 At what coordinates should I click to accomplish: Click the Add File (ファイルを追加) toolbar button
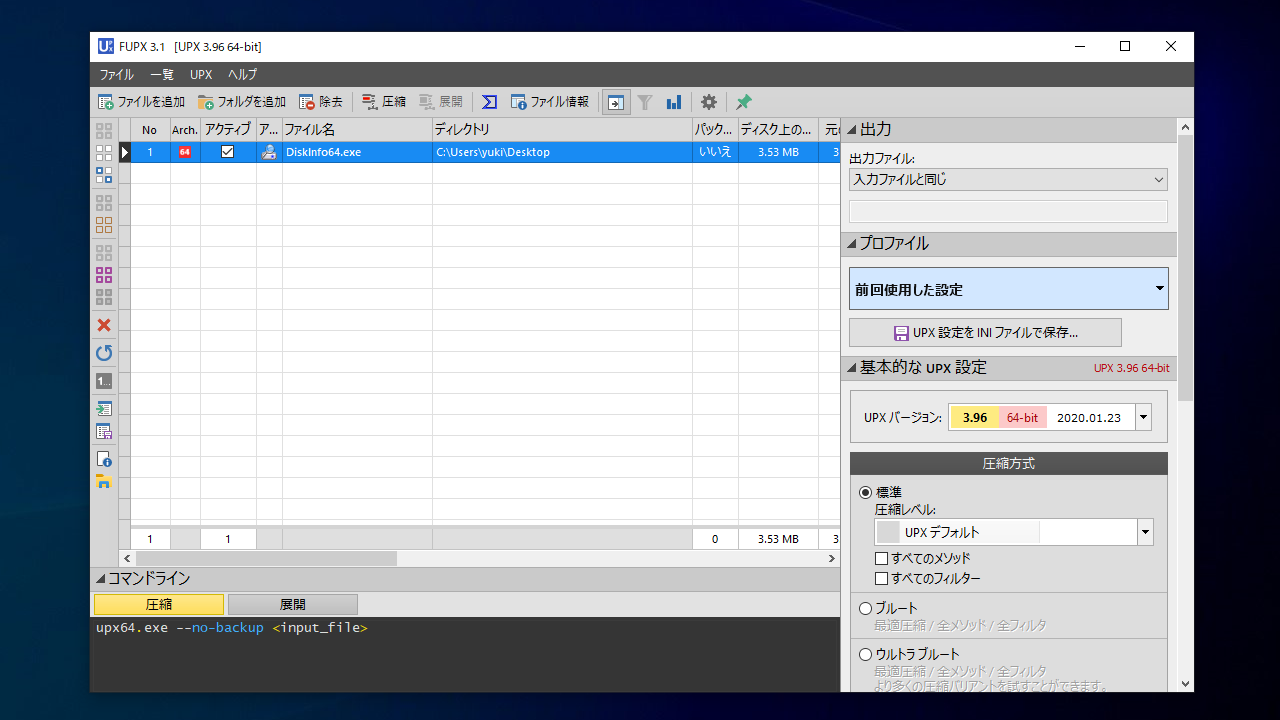coord(141,102)
